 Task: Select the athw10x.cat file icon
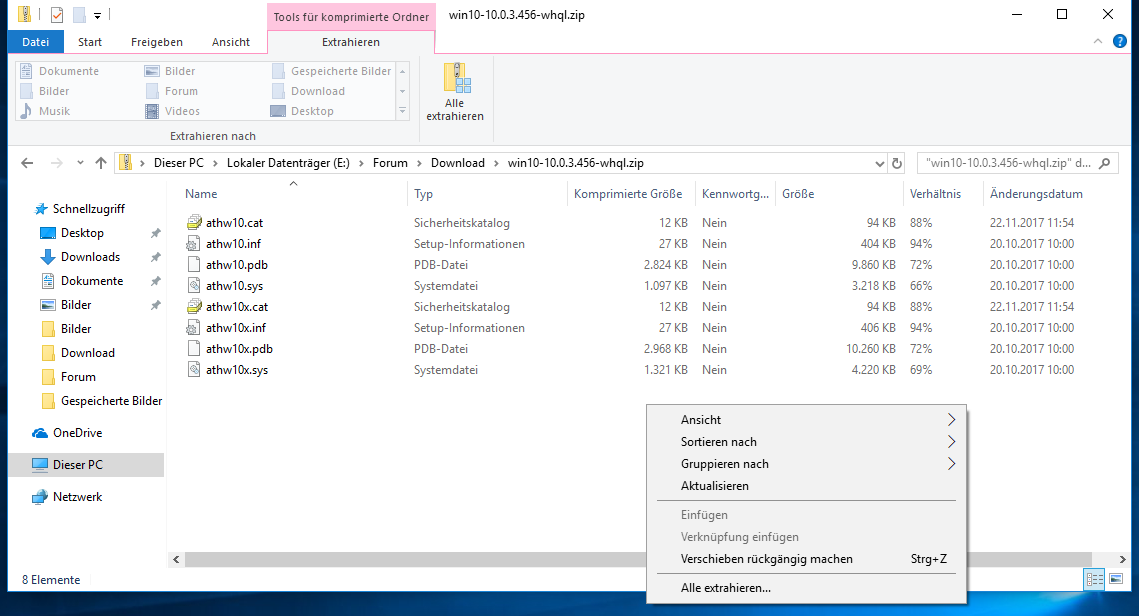coord(194,307)
